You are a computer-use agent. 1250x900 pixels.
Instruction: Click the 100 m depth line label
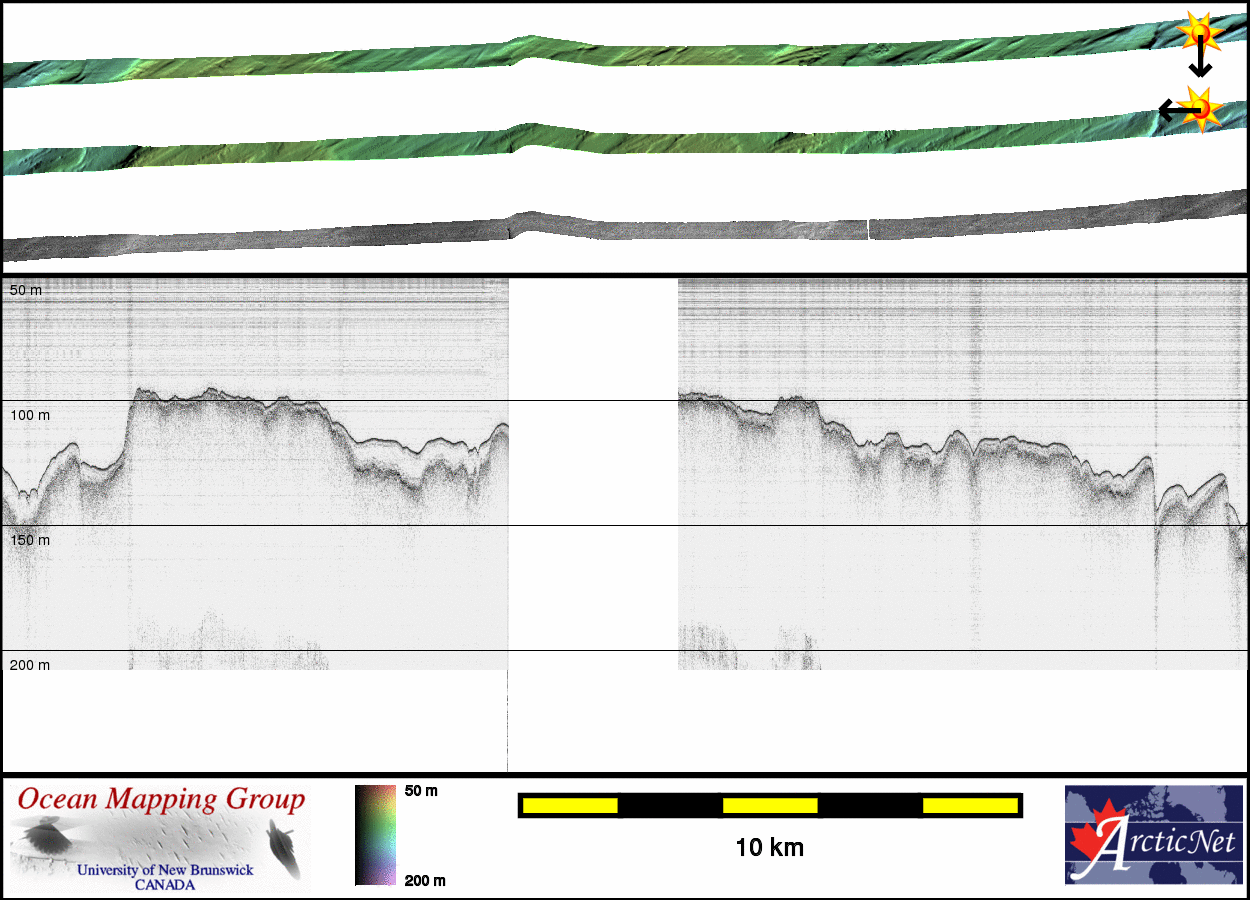tap(30, 414)
